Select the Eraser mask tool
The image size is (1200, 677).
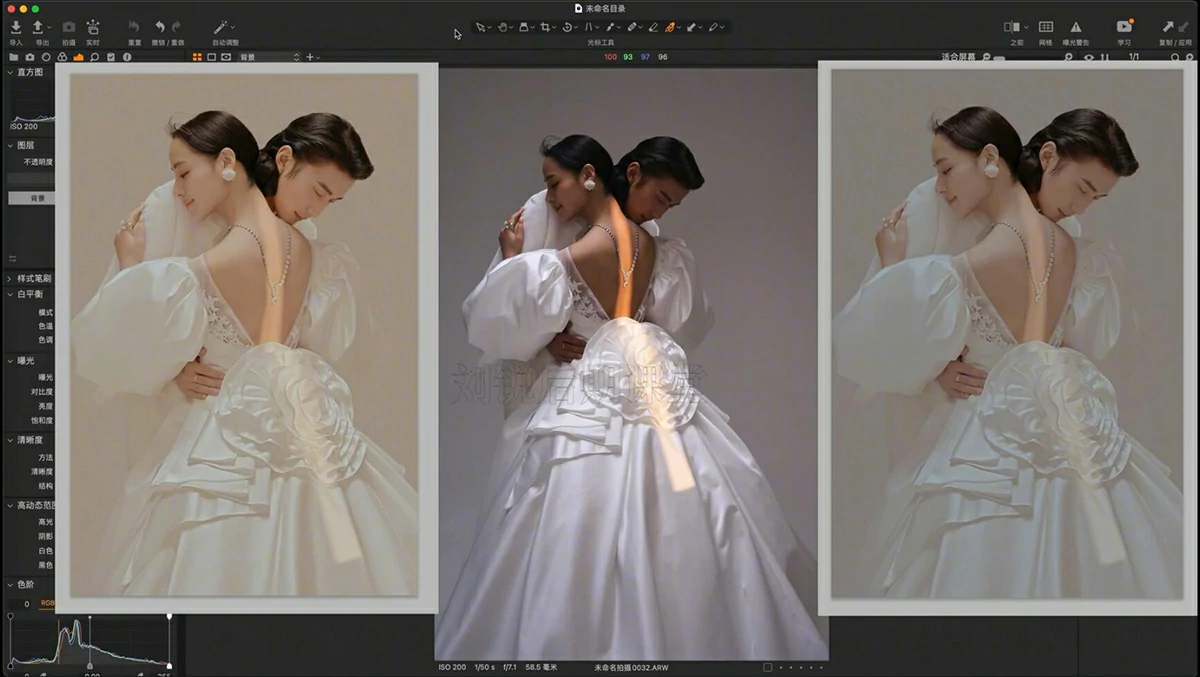(x=653, y=27)
